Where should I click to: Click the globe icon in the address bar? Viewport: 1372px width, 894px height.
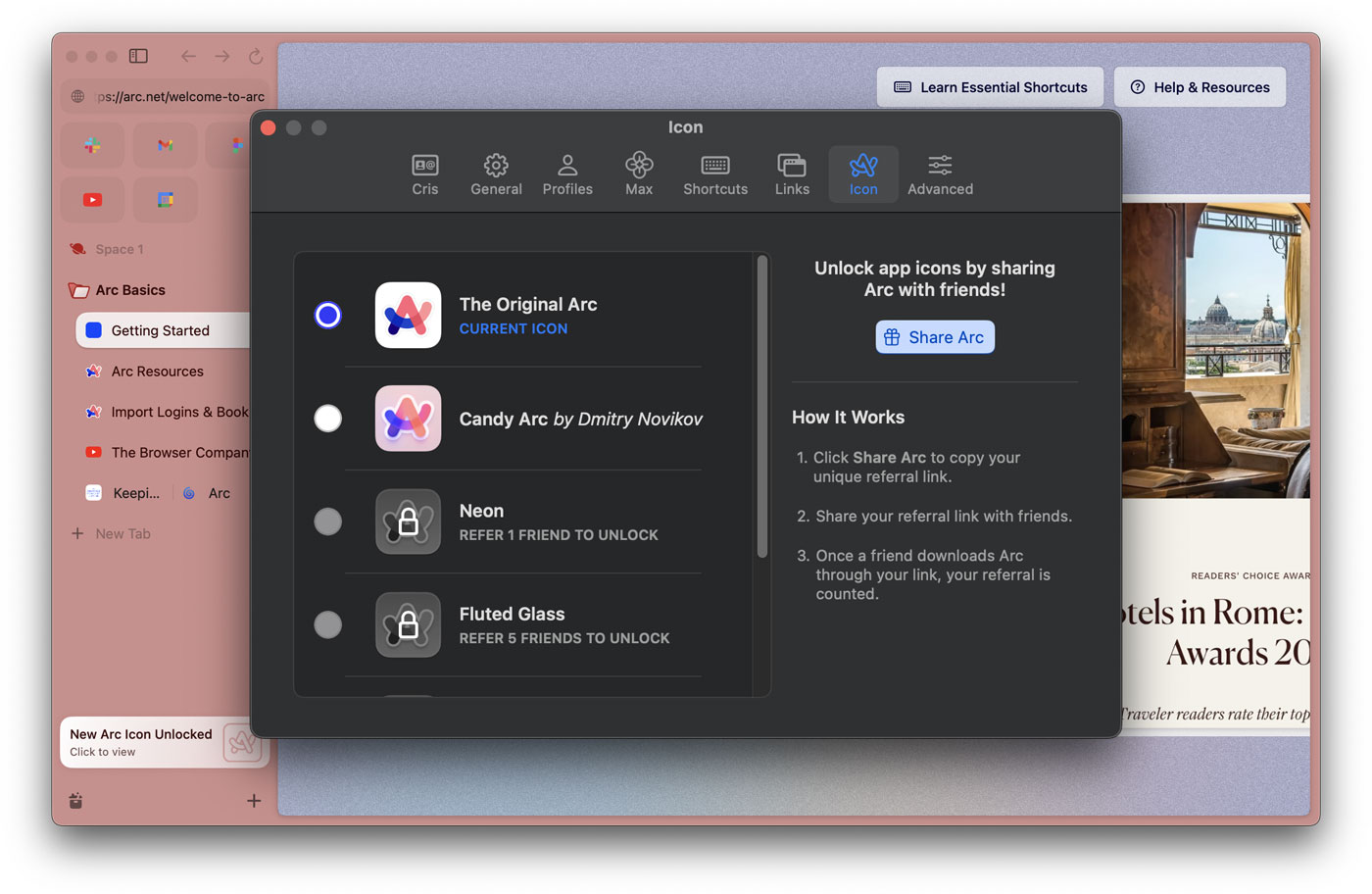pyautogui.click(x=78, y=96)
